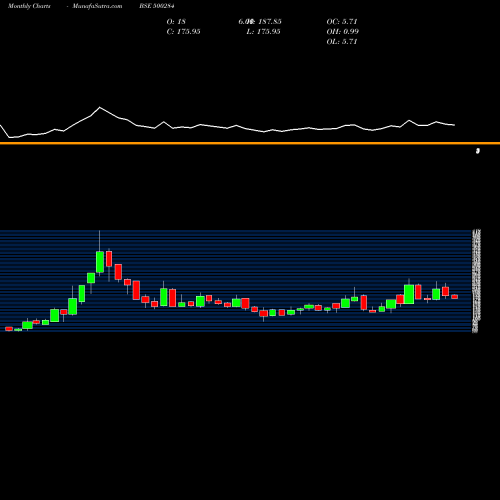Click the close value "C: 175.95"
Screen dimensions: 500x500
183,32
